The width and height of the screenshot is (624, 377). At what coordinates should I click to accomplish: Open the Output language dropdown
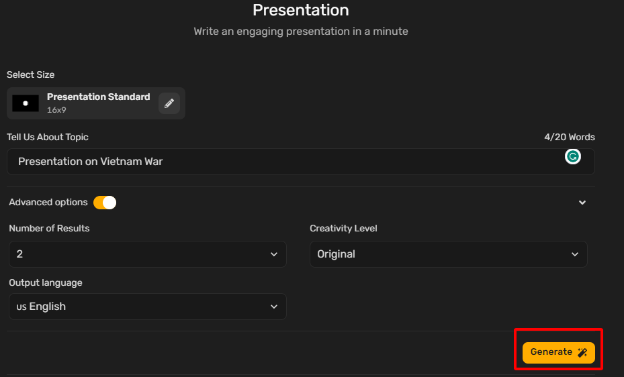(148, 307)
